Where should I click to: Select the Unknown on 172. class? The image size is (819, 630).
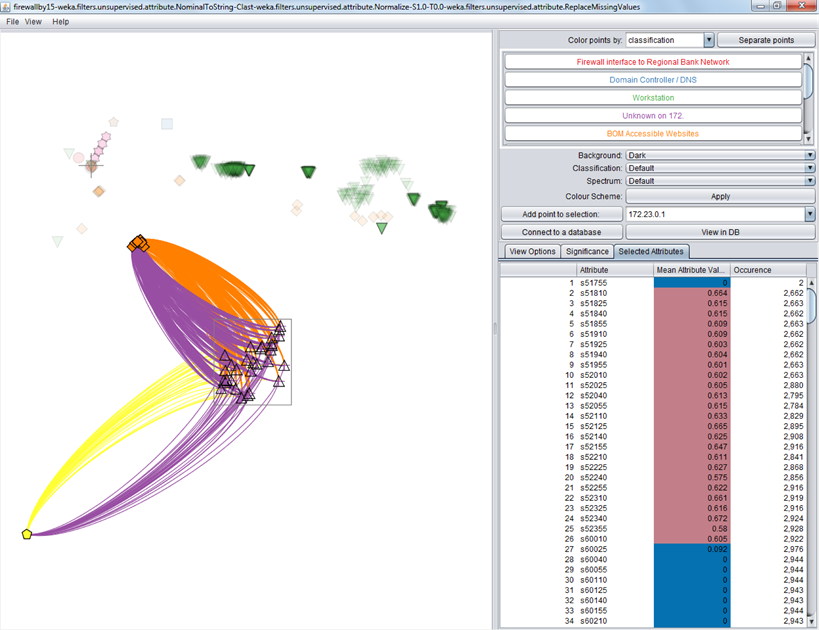[x=653, y=115]
